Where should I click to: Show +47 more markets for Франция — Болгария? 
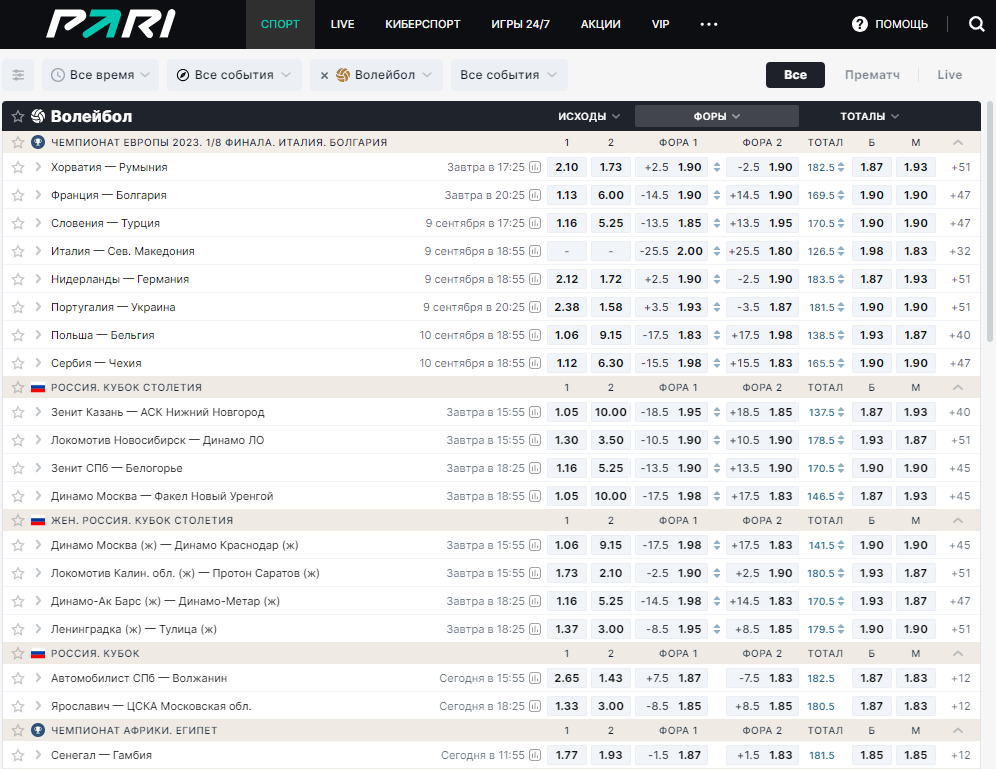[x=960, y=195]
